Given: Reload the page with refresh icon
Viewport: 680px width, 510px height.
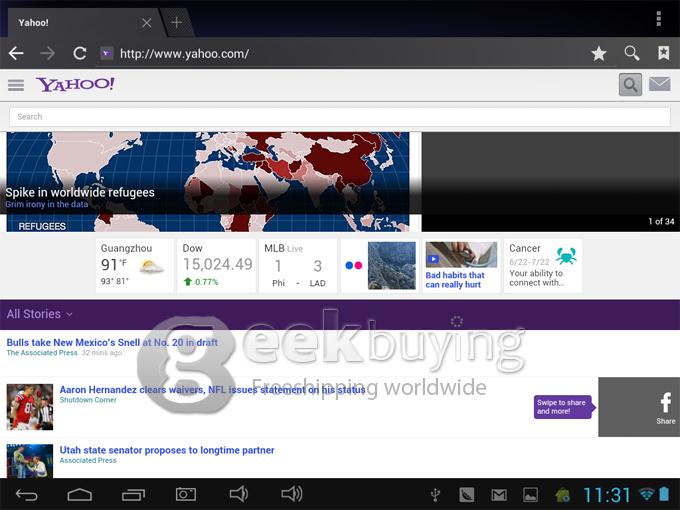Looking at the screenshot, I should [79, 53].
